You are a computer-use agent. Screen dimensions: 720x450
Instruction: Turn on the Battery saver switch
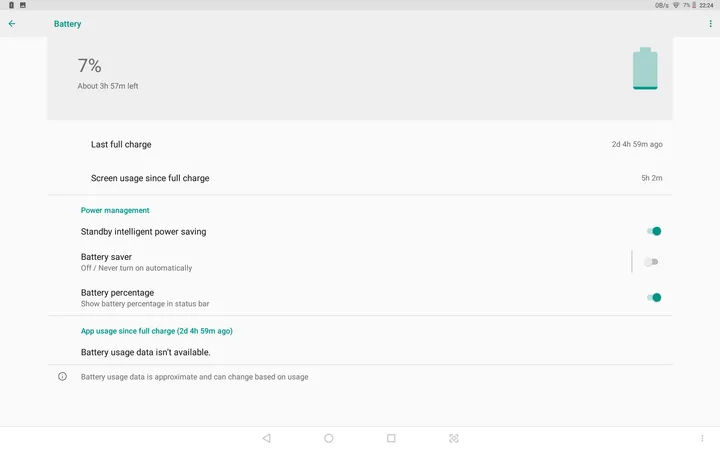pyautogui.click(x=651, y=262)
